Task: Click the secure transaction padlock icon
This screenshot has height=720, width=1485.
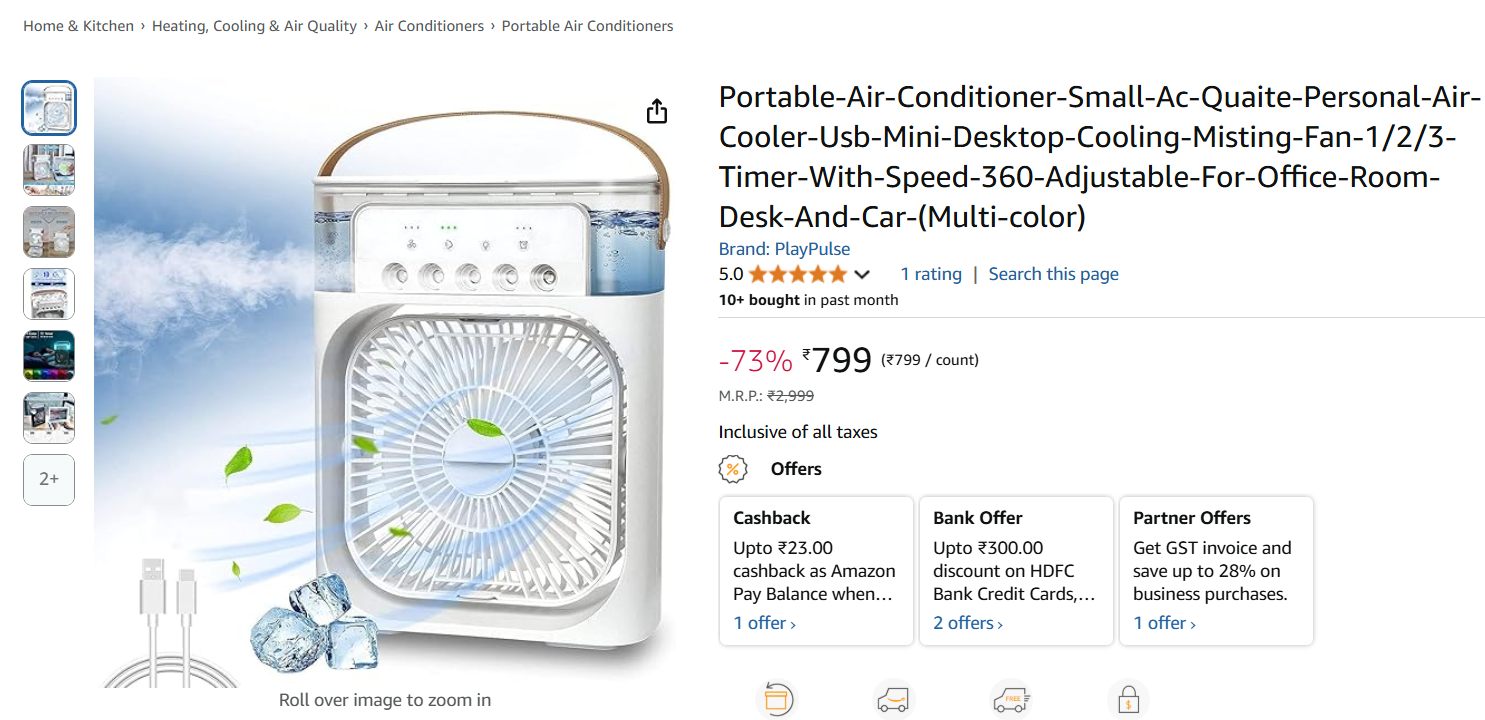Action: coord(1128,700)
